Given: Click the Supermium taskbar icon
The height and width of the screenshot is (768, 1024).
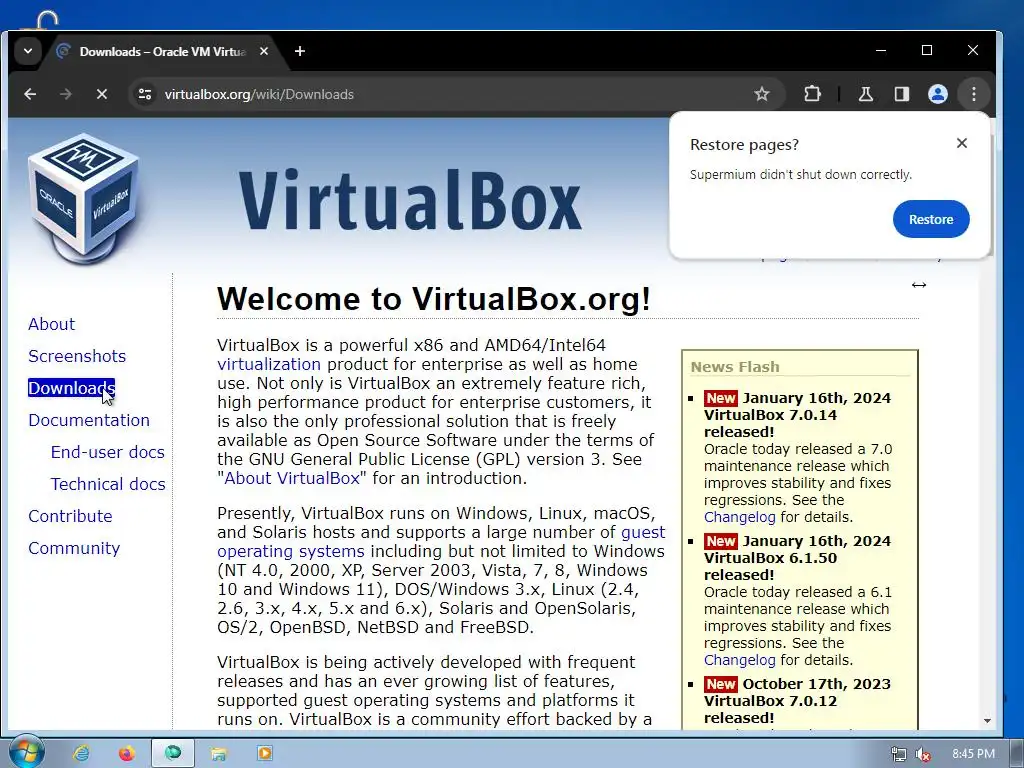Looking at the screenshot, I should tap(173, 754).
